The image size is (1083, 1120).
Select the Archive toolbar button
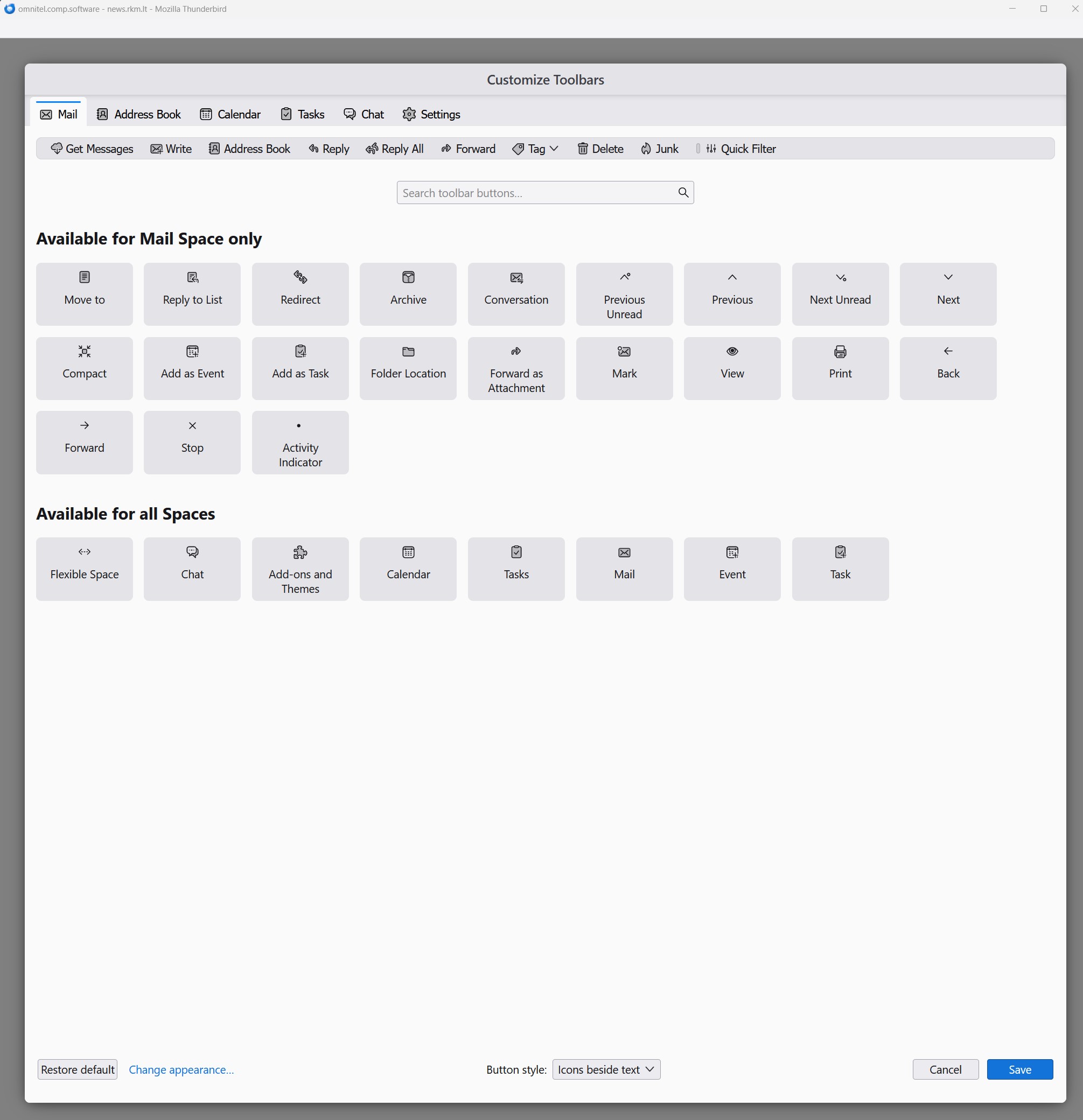pyautogui.click(x=408, y=293)
